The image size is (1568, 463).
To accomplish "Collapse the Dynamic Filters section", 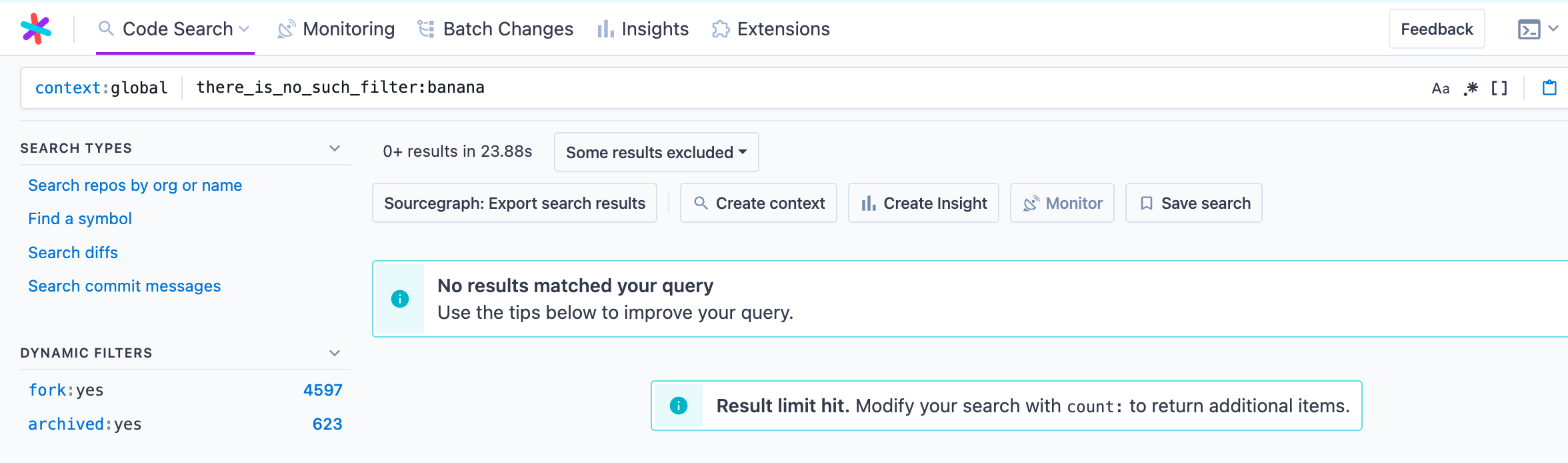I will click(x=335, y=353).
